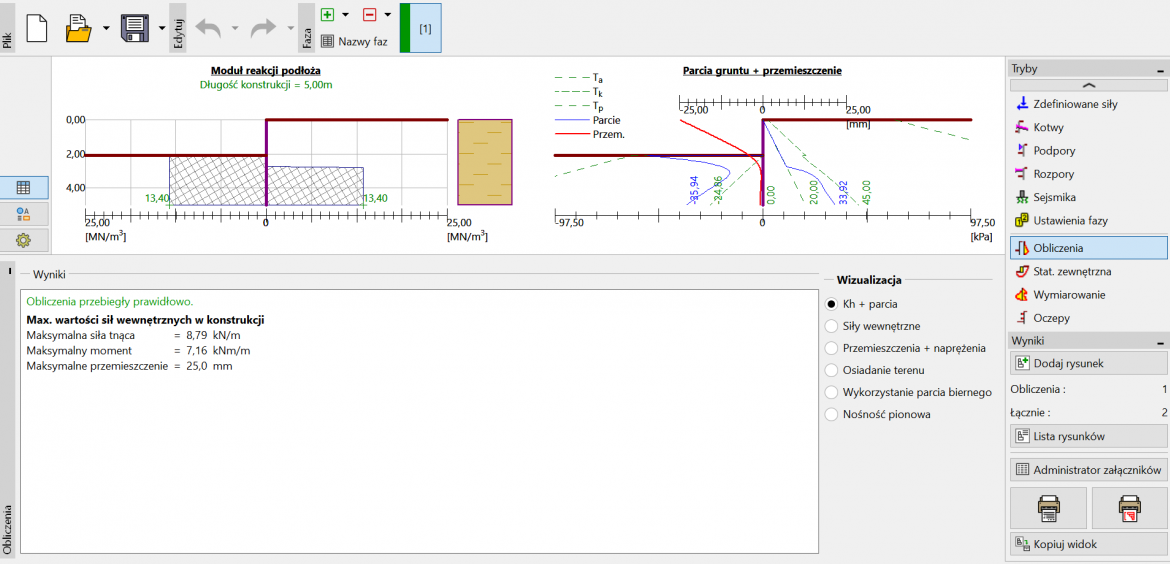Click the Undo arrow icon
This screenshot has height=564, width=1170.
pyautogui.click(x=208, y=28)
